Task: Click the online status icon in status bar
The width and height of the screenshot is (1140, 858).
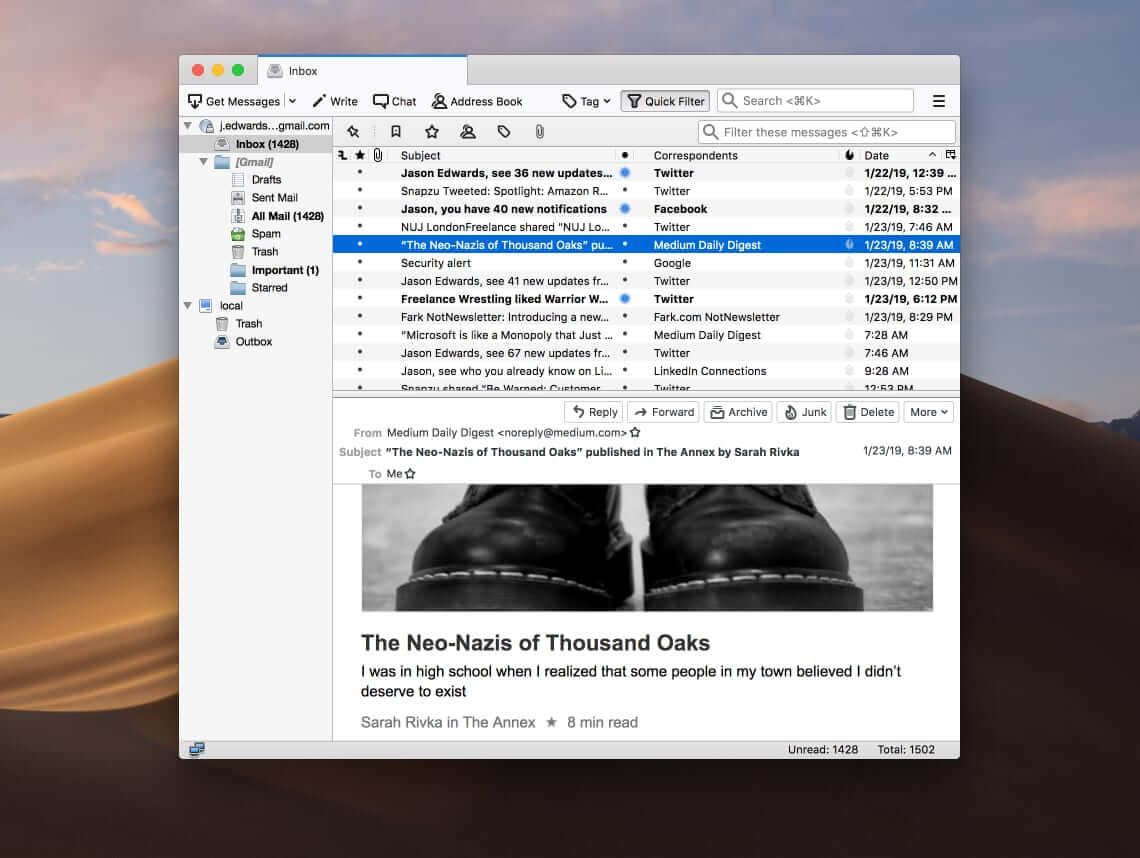Action: (x=196, y=749)
